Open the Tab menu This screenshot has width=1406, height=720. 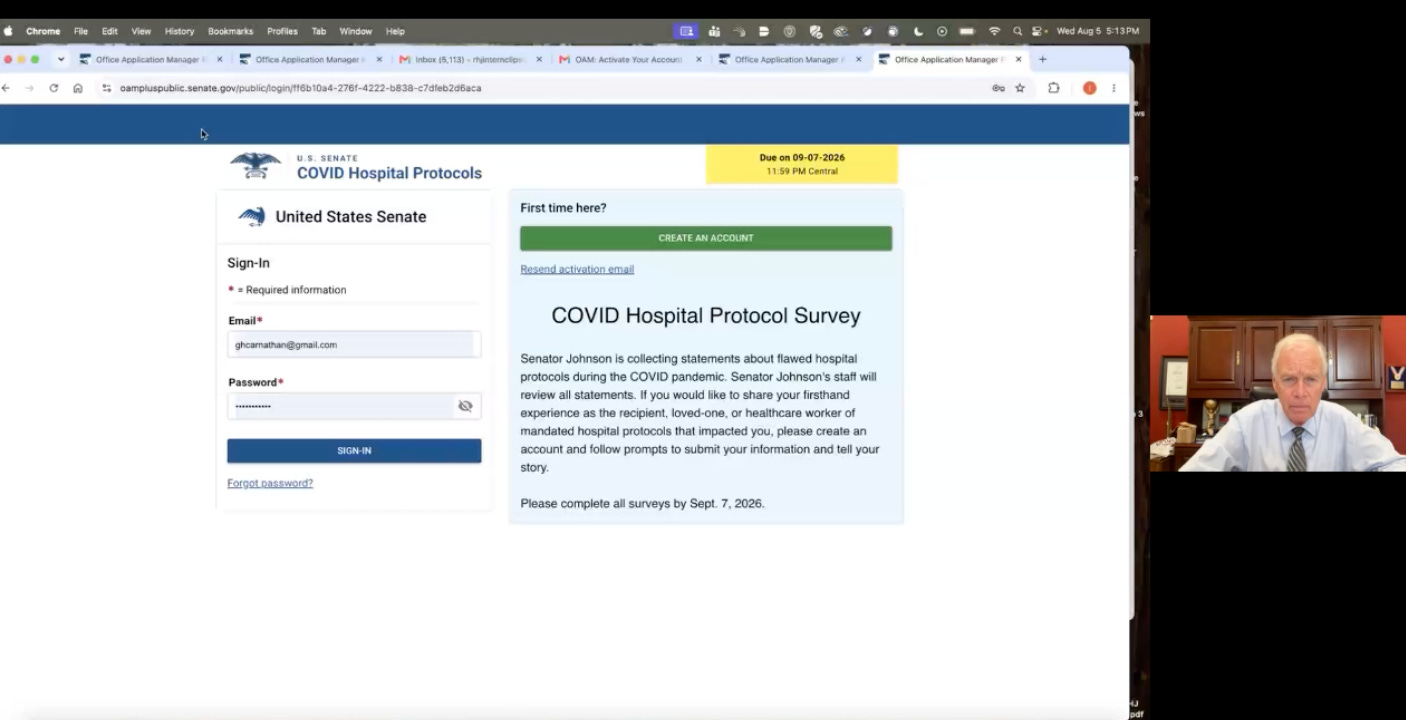pos(319,31)
